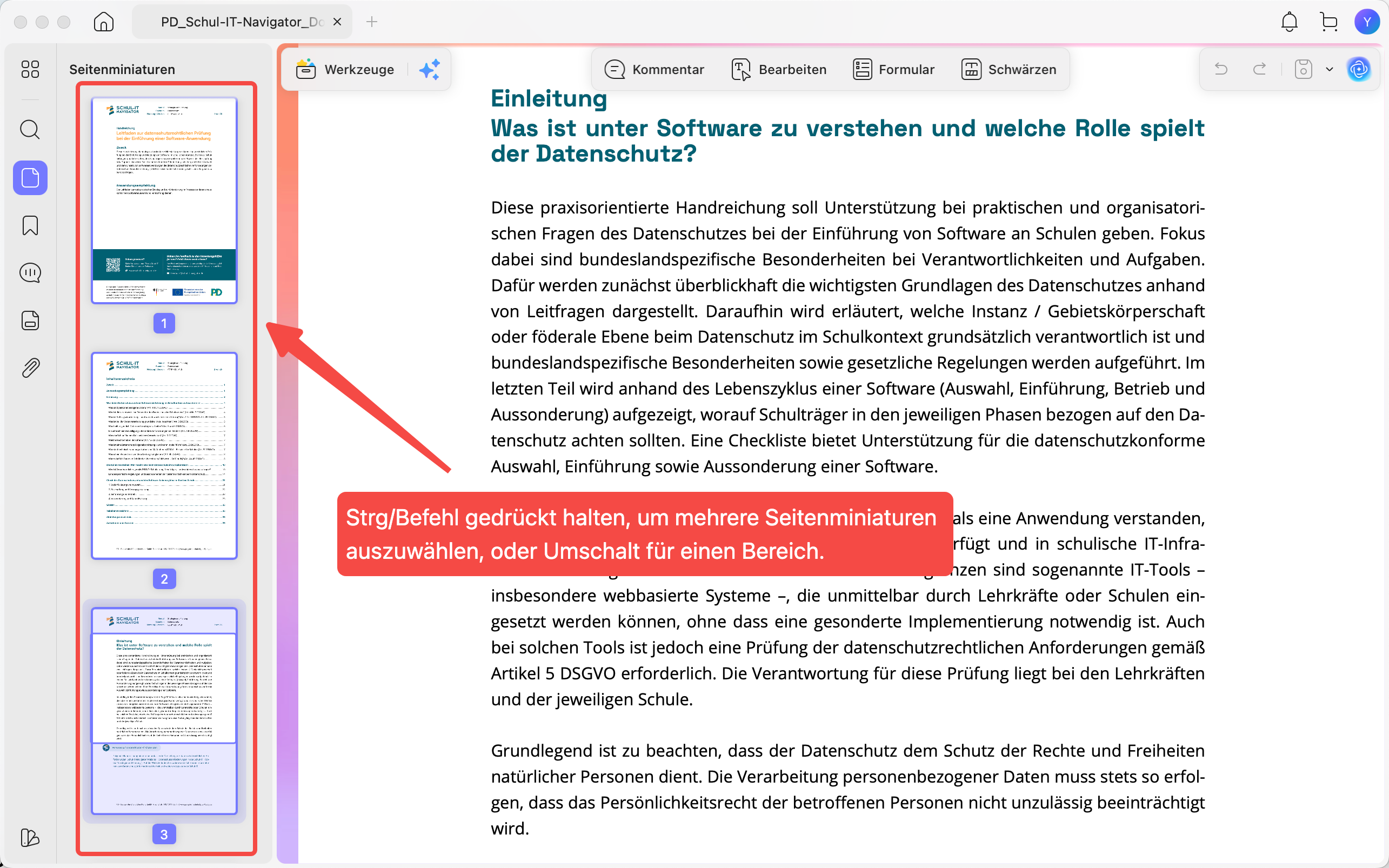Select page 2 thumbnail
Viewport: 1389px width, 868px height.
164,456
